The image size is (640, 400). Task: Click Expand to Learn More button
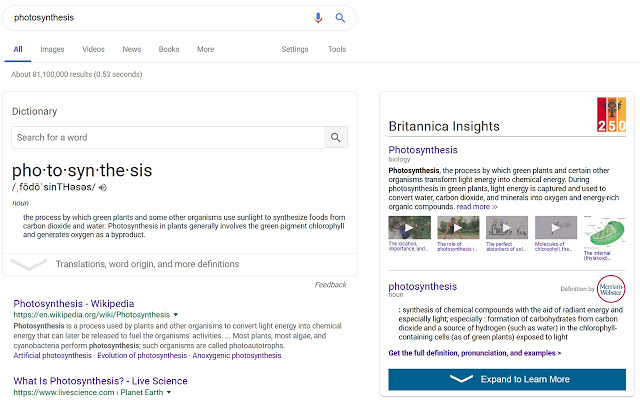tap(507, 379)
